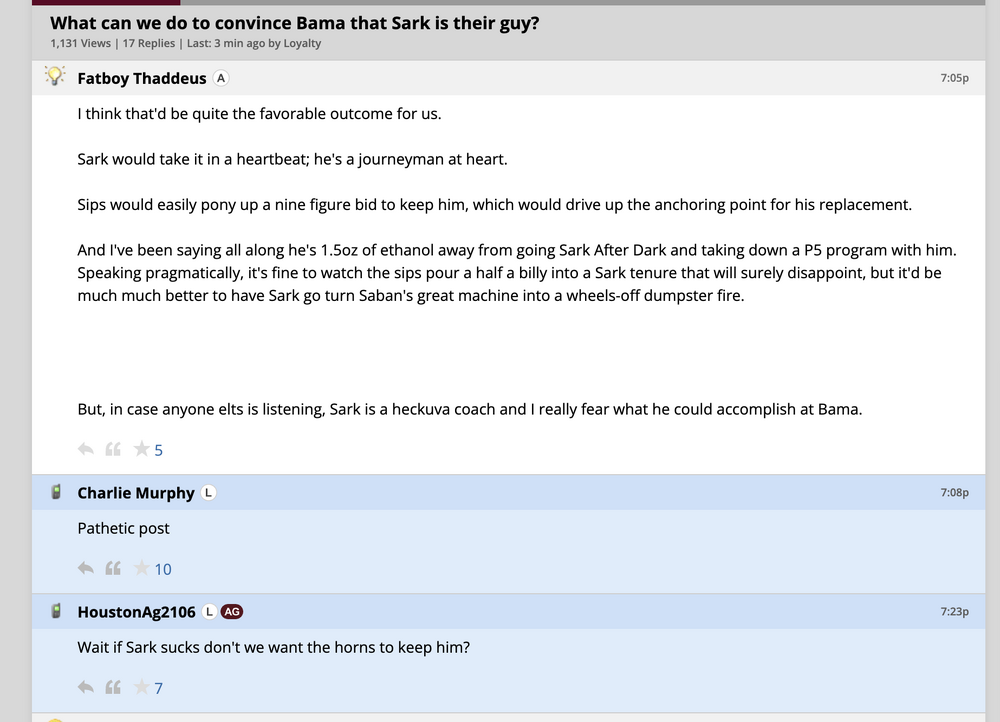
Task: Click the phone icon beside Charlie Murphy
Action: 56,492
